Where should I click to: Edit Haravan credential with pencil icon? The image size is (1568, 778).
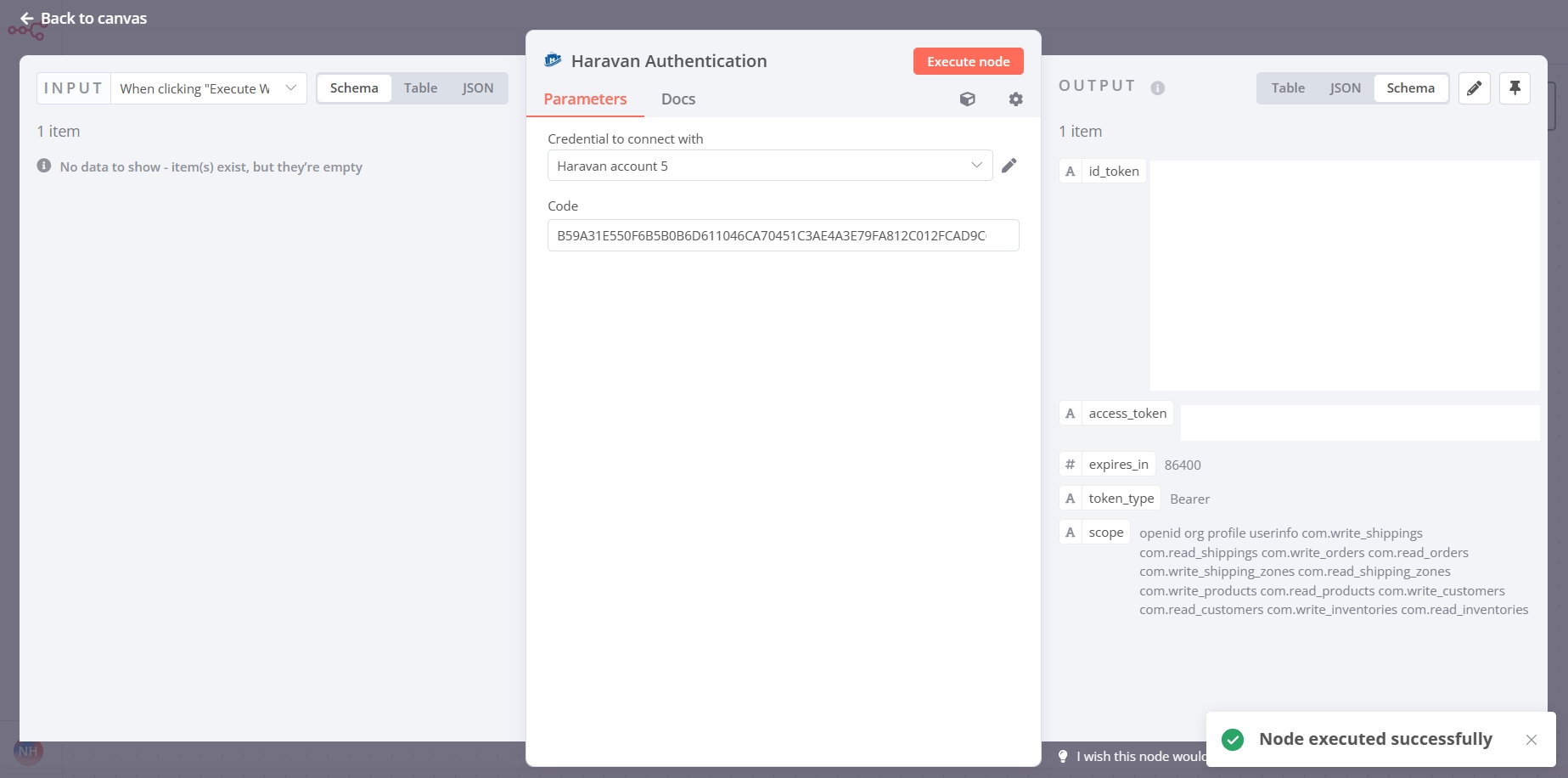[x=1009, y=166]
